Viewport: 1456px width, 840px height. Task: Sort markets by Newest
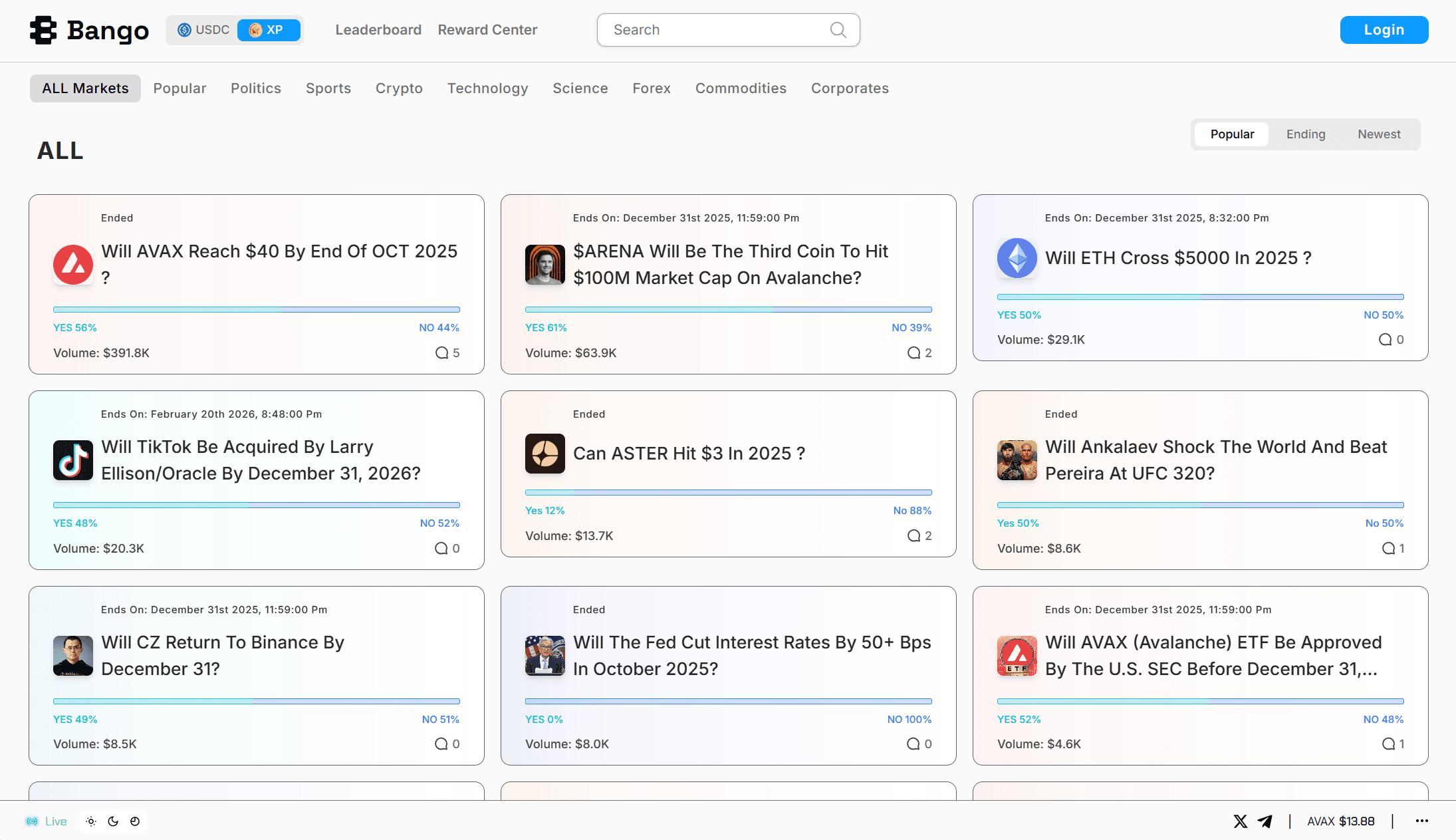tap(1379, 134)
